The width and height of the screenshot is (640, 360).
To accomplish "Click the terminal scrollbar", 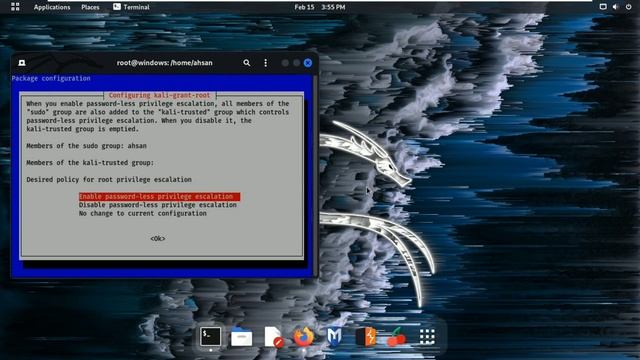I will [315, 176].
